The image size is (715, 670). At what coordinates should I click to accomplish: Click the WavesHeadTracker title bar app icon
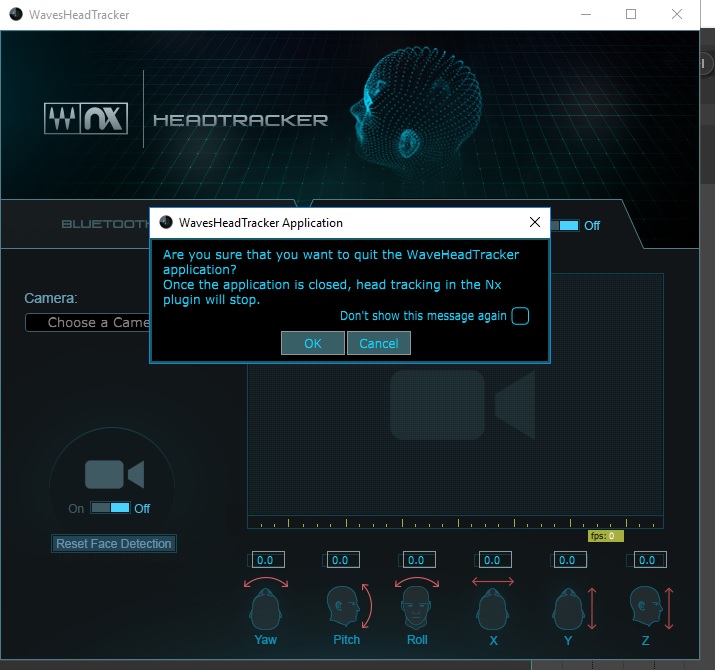click(16, 15)
